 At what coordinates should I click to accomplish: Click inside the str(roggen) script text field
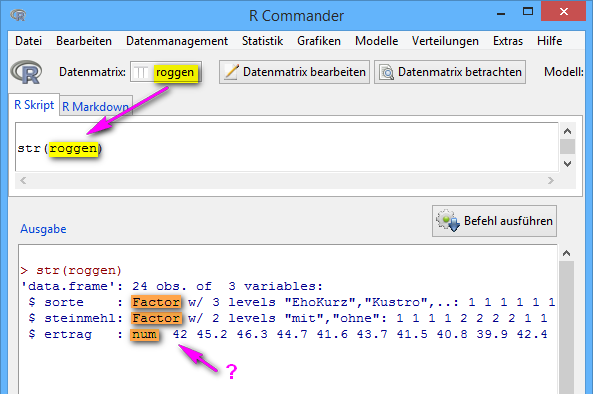(287, 147)
